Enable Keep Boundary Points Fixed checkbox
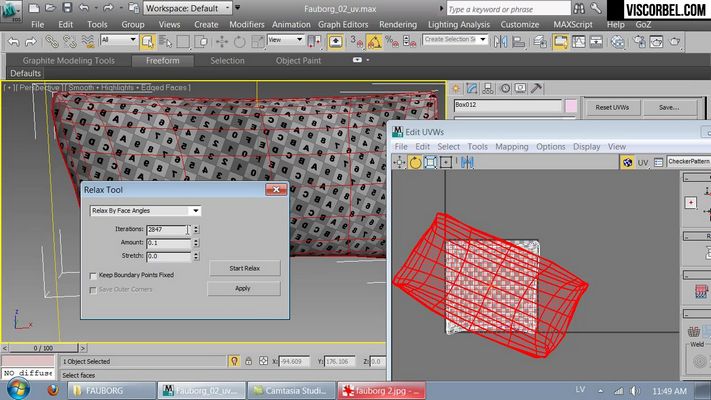This screenshot has width=711, height=400. [93, 276]
